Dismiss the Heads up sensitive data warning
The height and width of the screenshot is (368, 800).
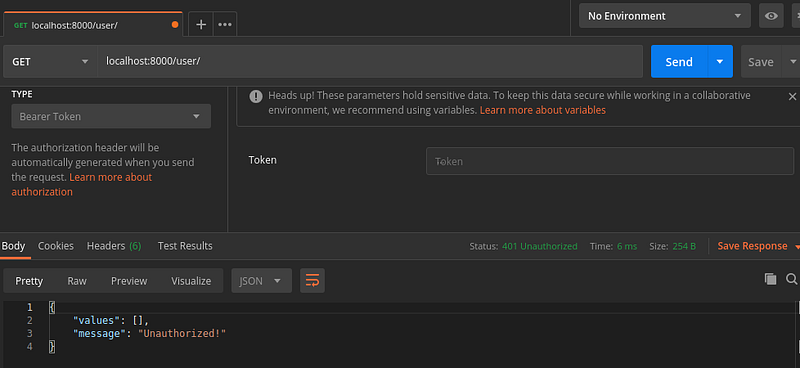(x=792, y=96)
